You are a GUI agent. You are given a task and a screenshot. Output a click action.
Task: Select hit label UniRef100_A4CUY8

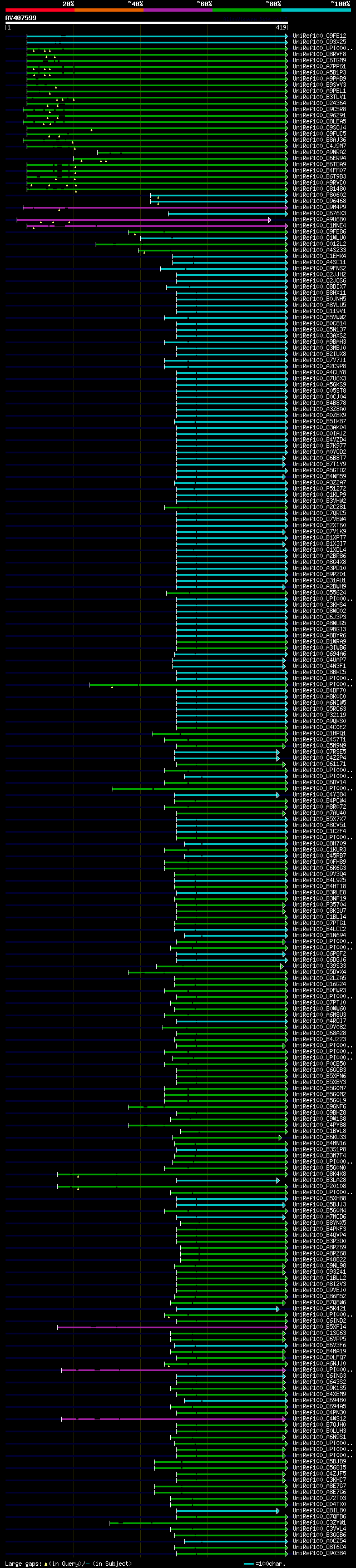pyautogui.click(x=319, y=373)
